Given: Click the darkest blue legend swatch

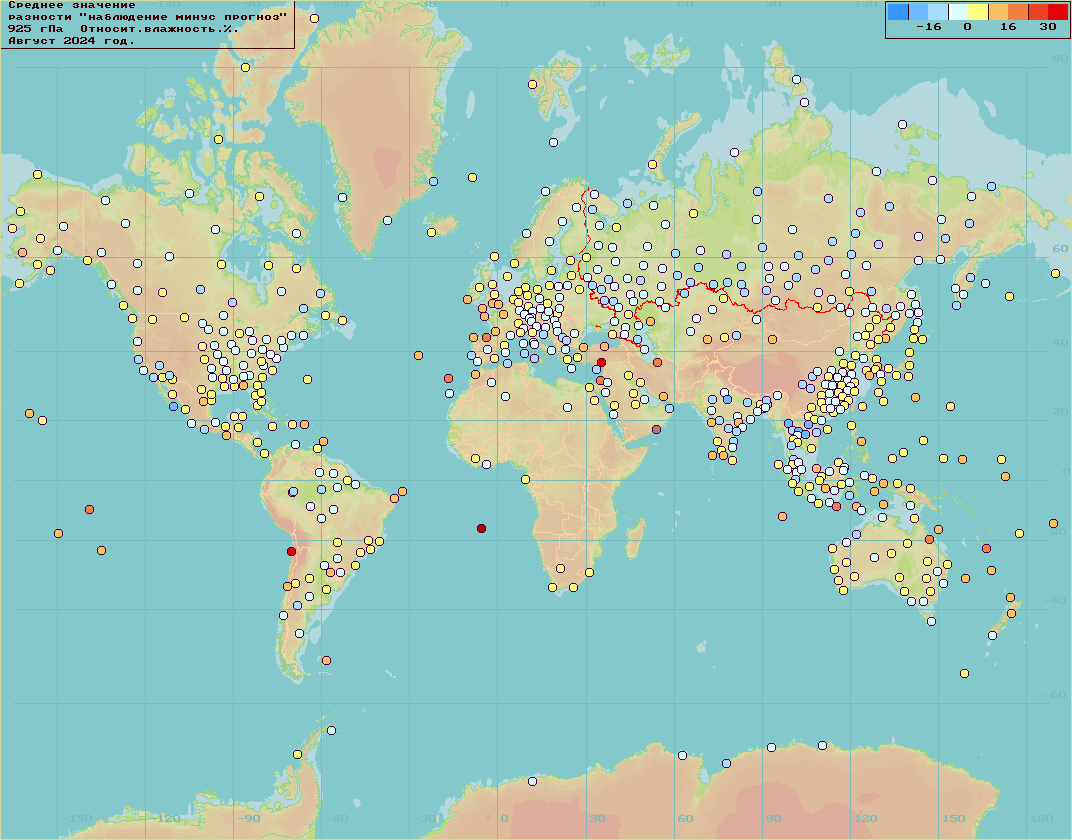Looking at the screenshot, I should coord(898,12).
